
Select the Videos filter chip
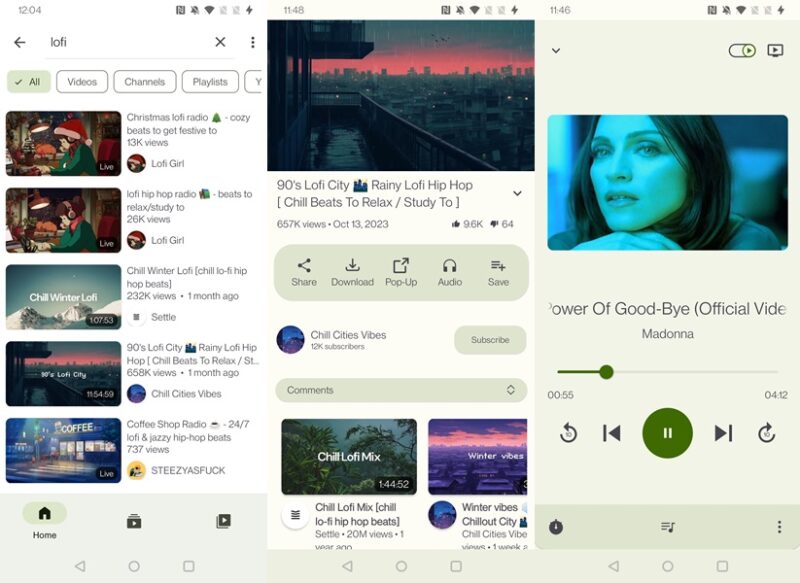82,81
